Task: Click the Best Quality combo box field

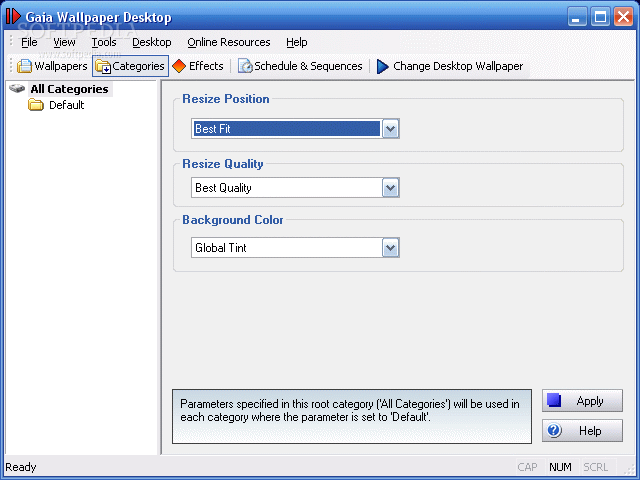Action: click(x=295, y=188)
